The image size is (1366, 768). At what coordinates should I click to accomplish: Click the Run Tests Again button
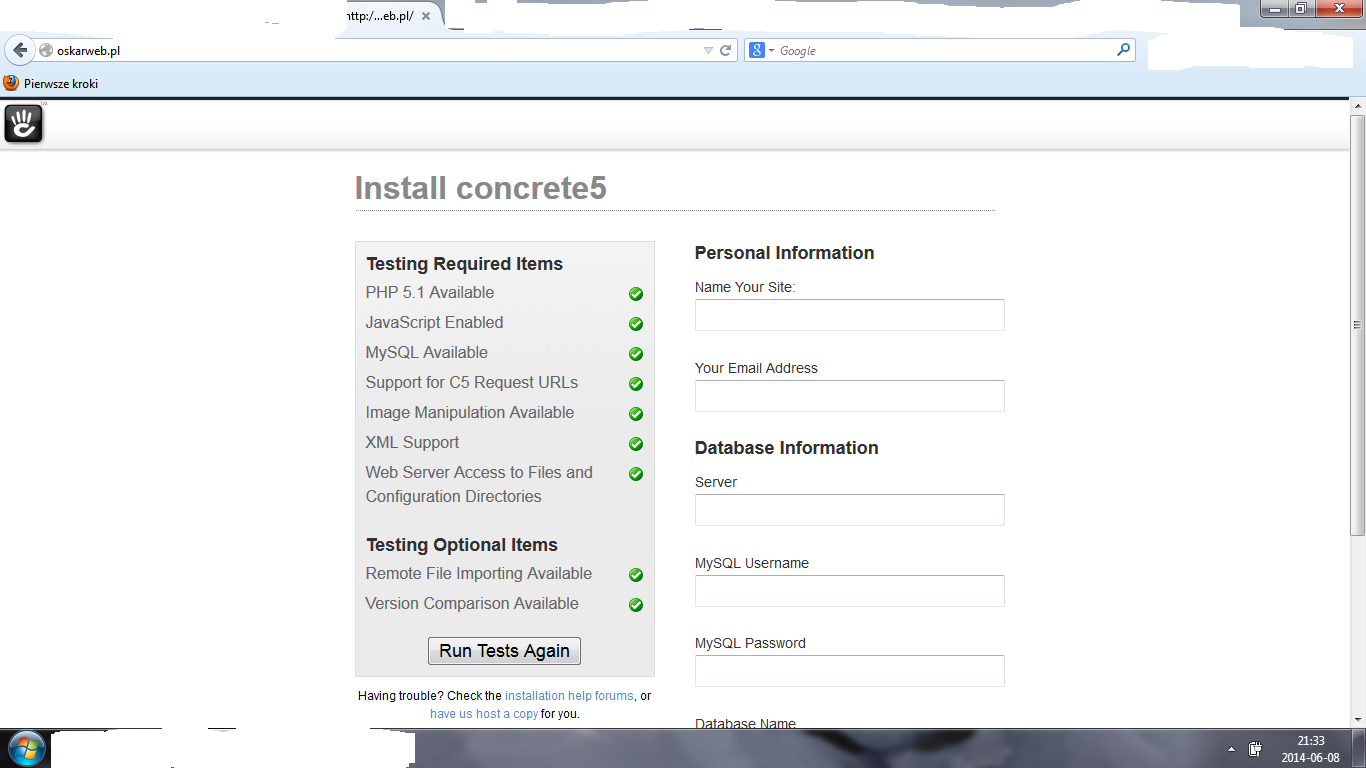(x=504, y=651)
